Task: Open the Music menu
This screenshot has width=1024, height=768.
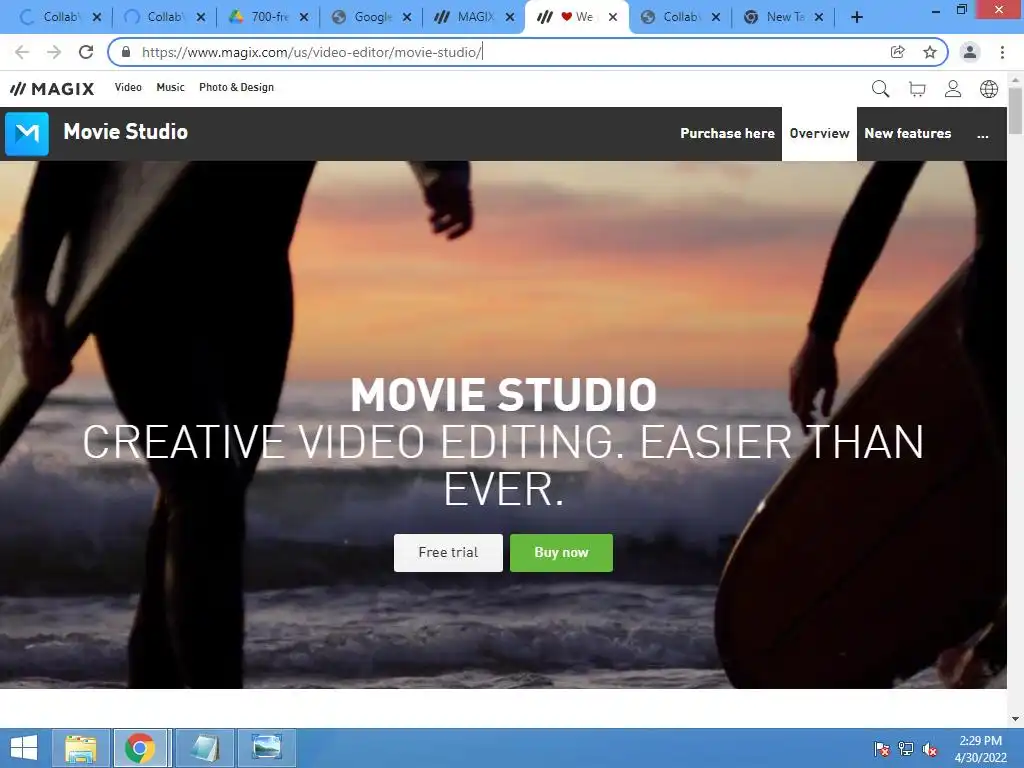Action: click(x=170, y=88)
